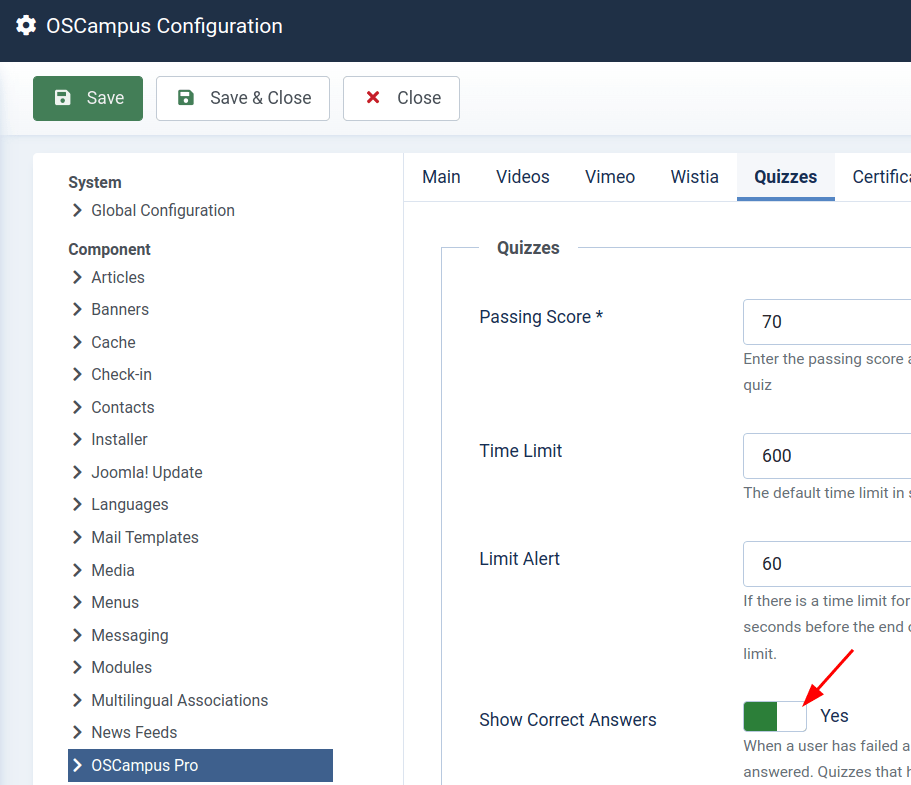Expand the Installer chevron

click(x=77, y=439)
